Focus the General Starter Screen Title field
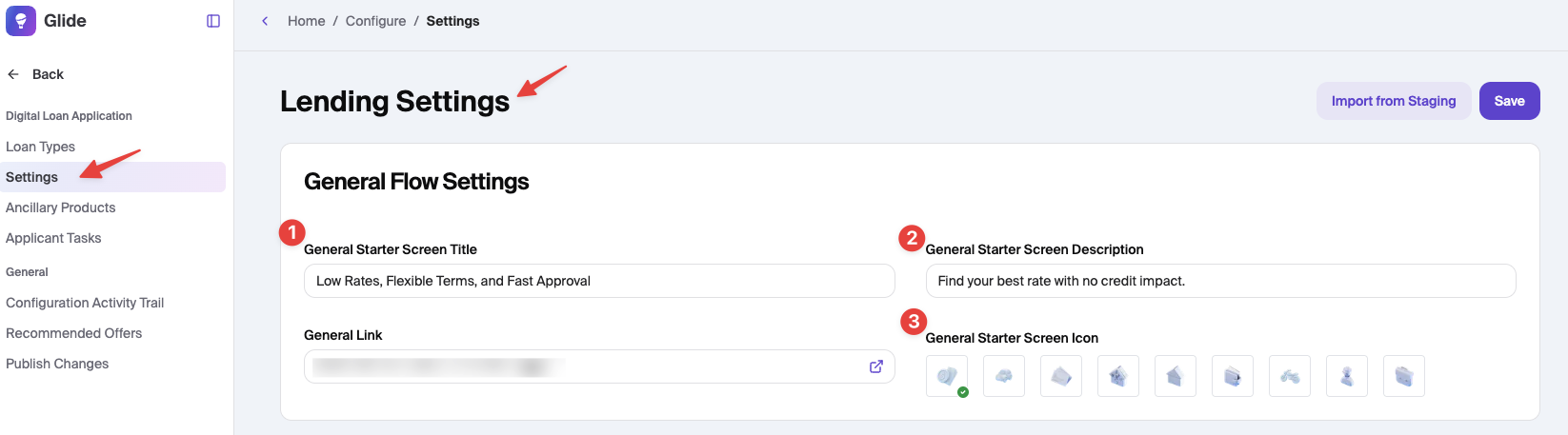This screenshot has width=1568, height=435. 599,281
